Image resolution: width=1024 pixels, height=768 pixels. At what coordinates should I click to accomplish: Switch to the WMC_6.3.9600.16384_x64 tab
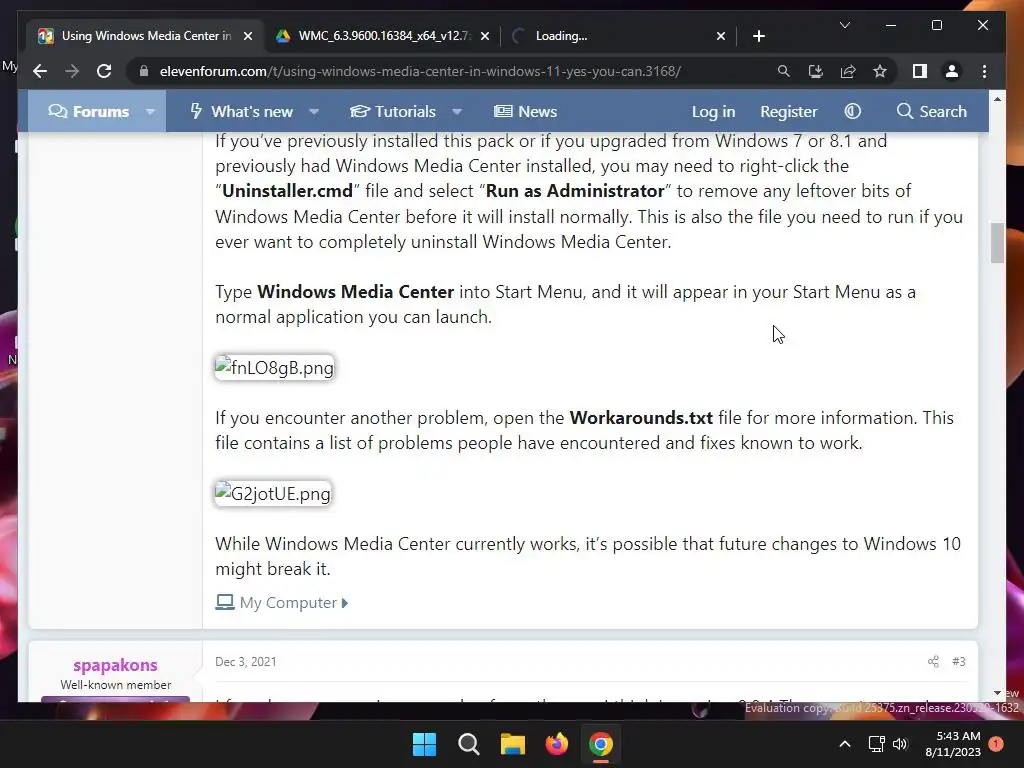(382, 36)
